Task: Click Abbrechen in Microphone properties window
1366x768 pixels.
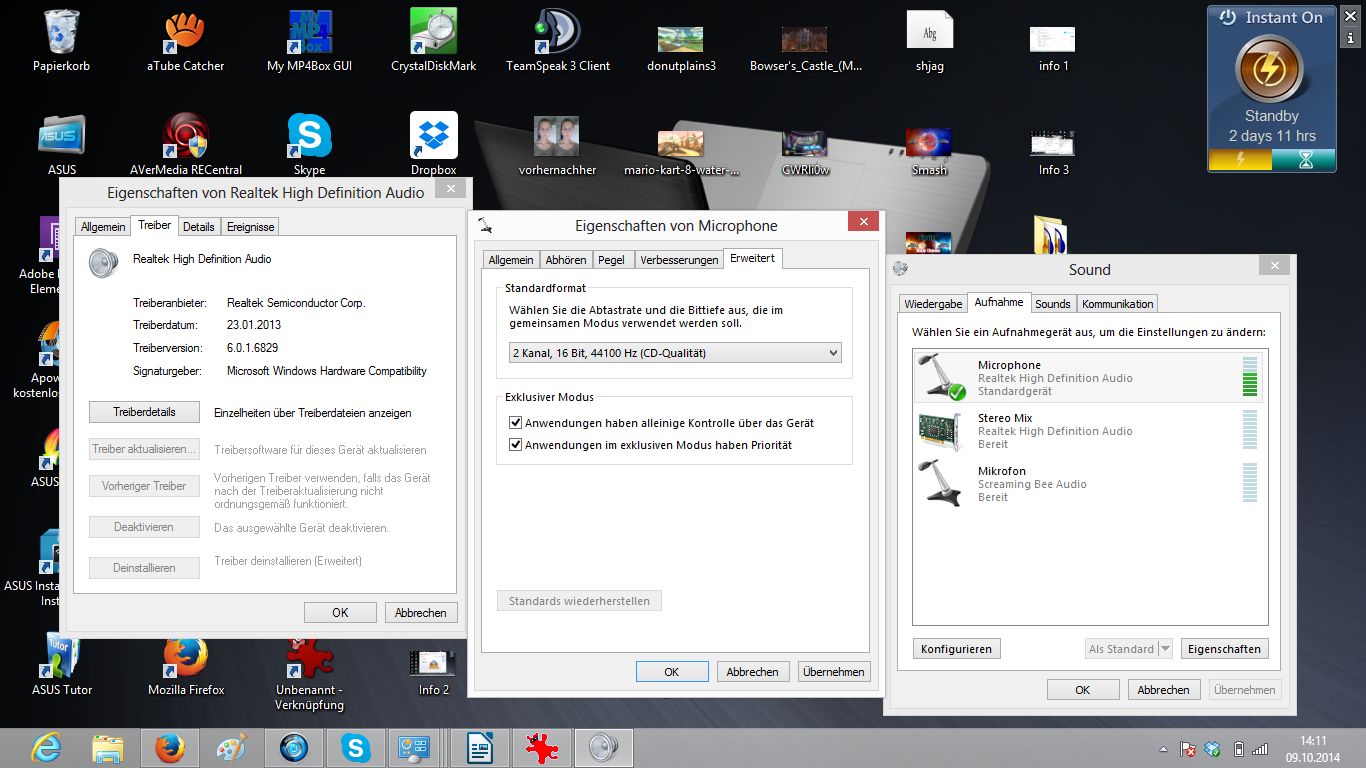Action: coord(753,671)
